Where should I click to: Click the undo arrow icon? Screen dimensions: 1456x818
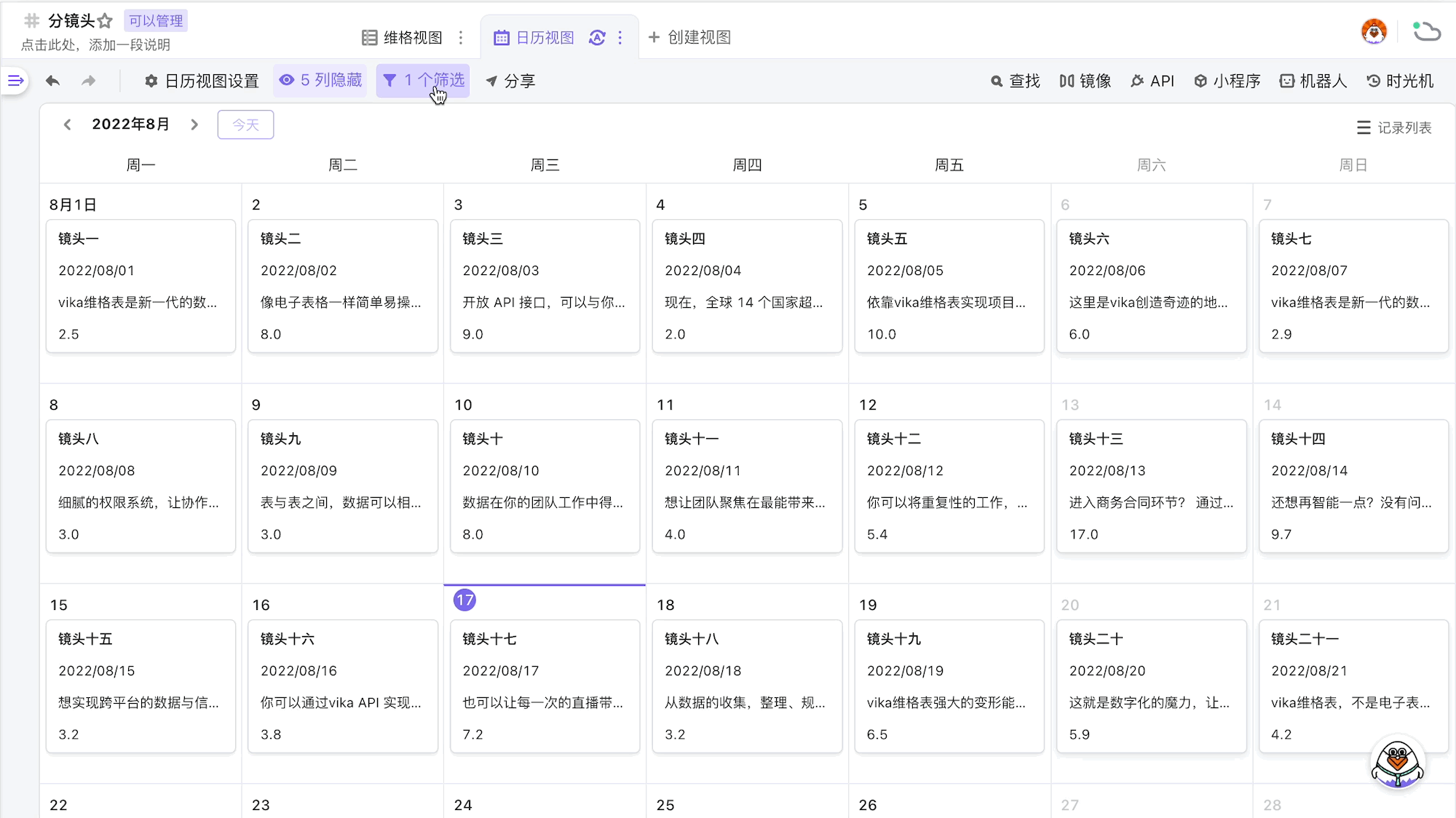[x=52, y=81]
